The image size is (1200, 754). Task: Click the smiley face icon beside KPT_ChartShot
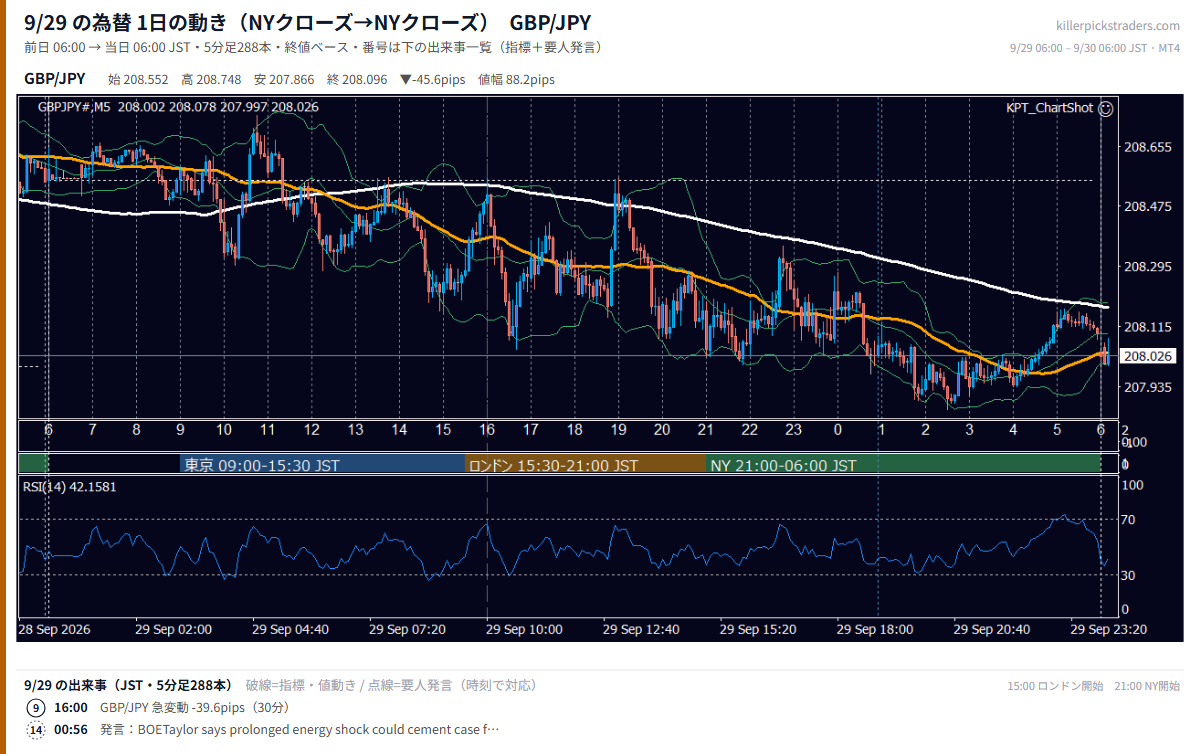click(1105, 108)
